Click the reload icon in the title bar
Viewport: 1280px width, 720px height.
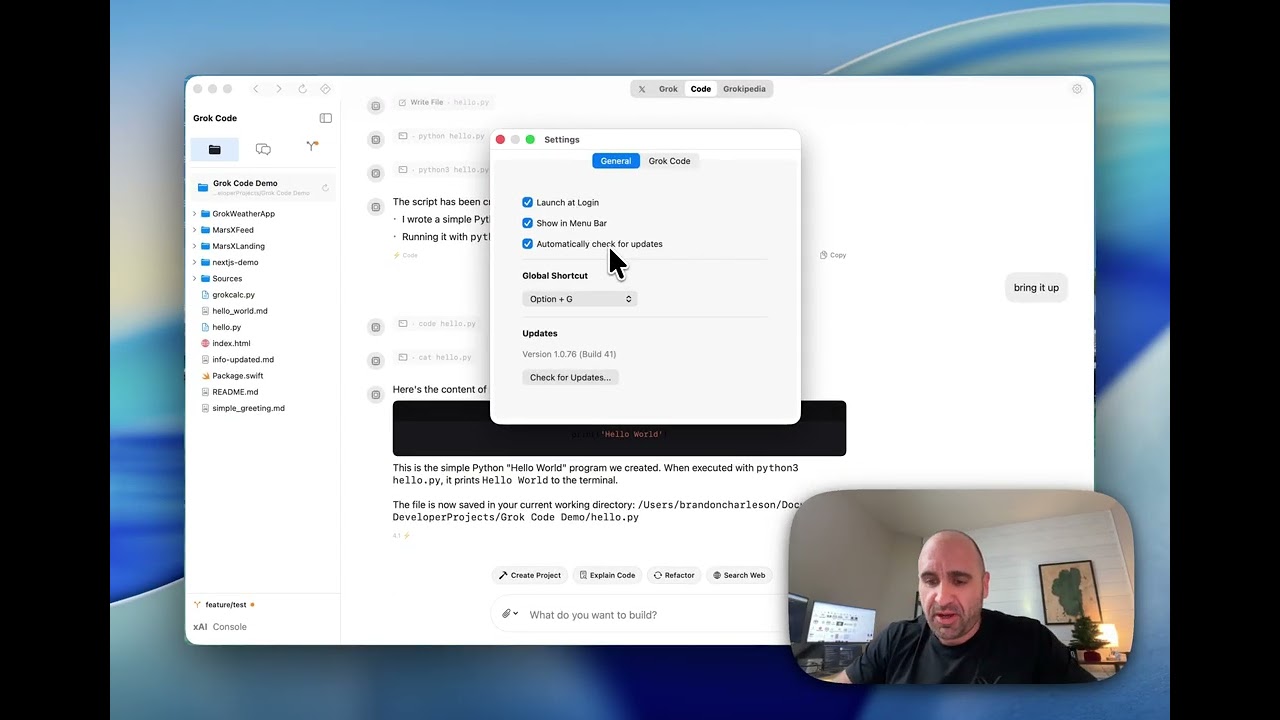pos(302,89)
